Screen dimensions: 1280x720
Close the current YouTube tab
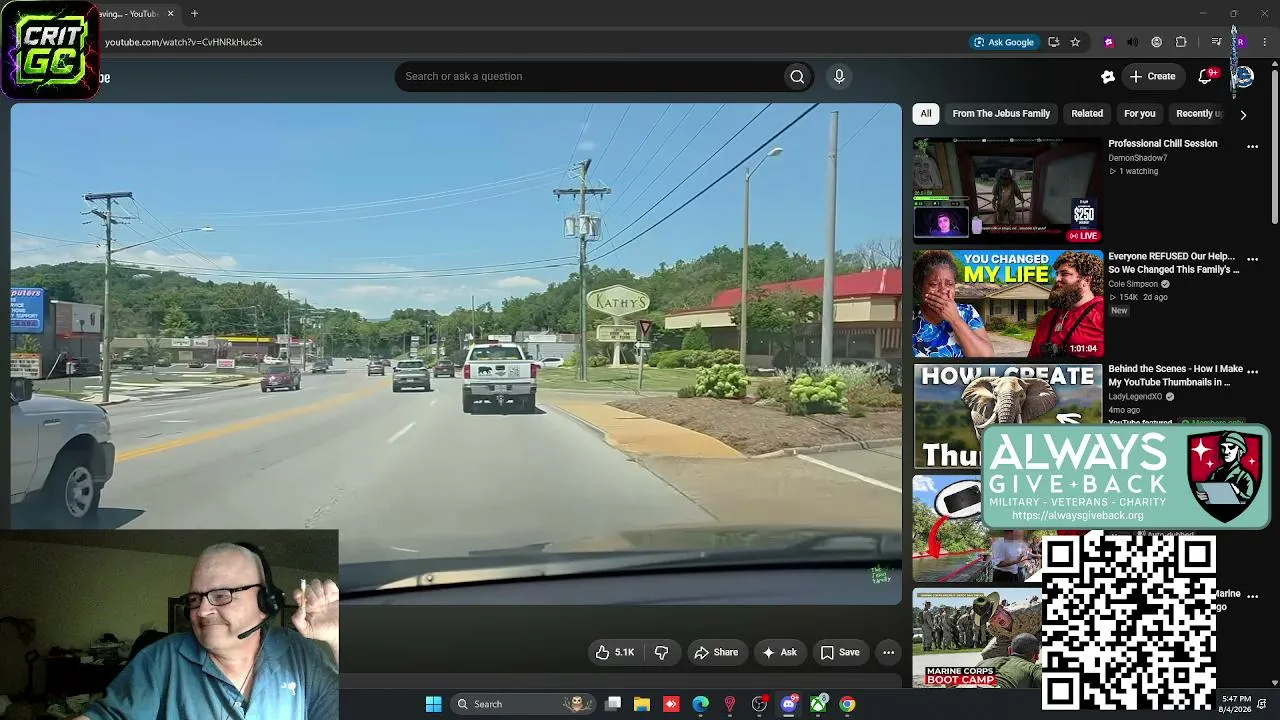pos(170,14)
